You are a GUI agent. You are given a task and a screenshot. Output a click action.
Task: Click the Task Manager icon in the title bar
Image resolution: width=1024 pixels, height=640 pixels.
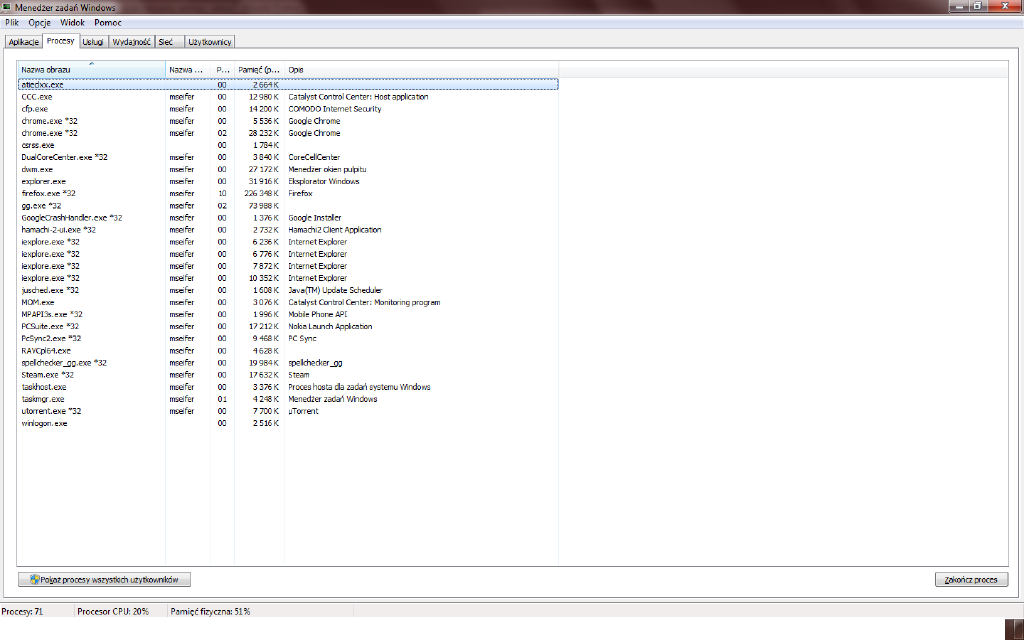pos(8,7)
